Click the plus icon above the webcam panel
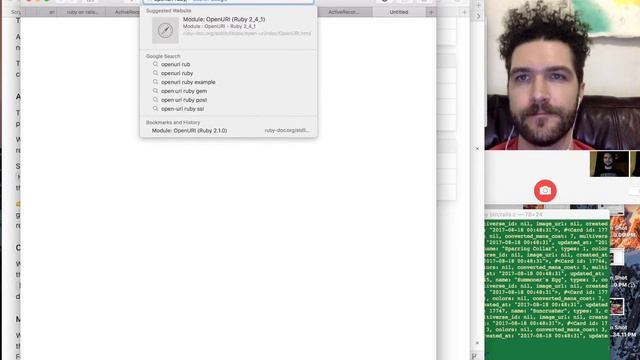The height and width of the screenshot is (360, 640). [x=478, y=5]
